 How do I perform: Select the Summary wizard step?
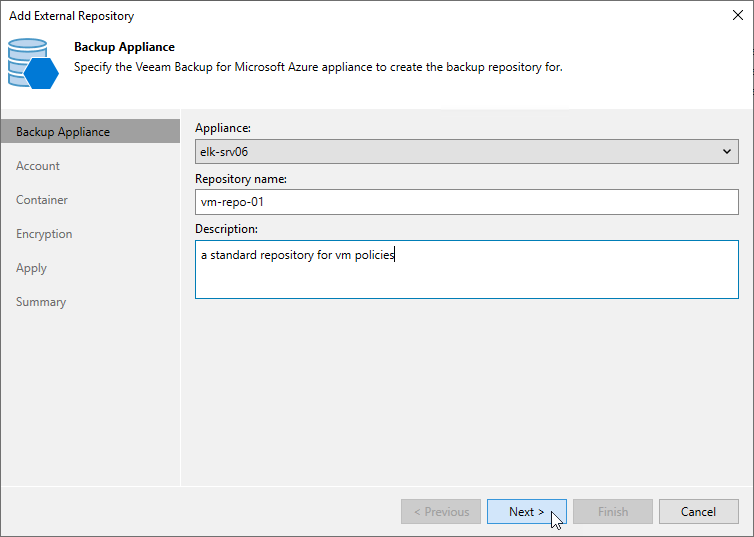pyautogui.click(x=41, y=302)
